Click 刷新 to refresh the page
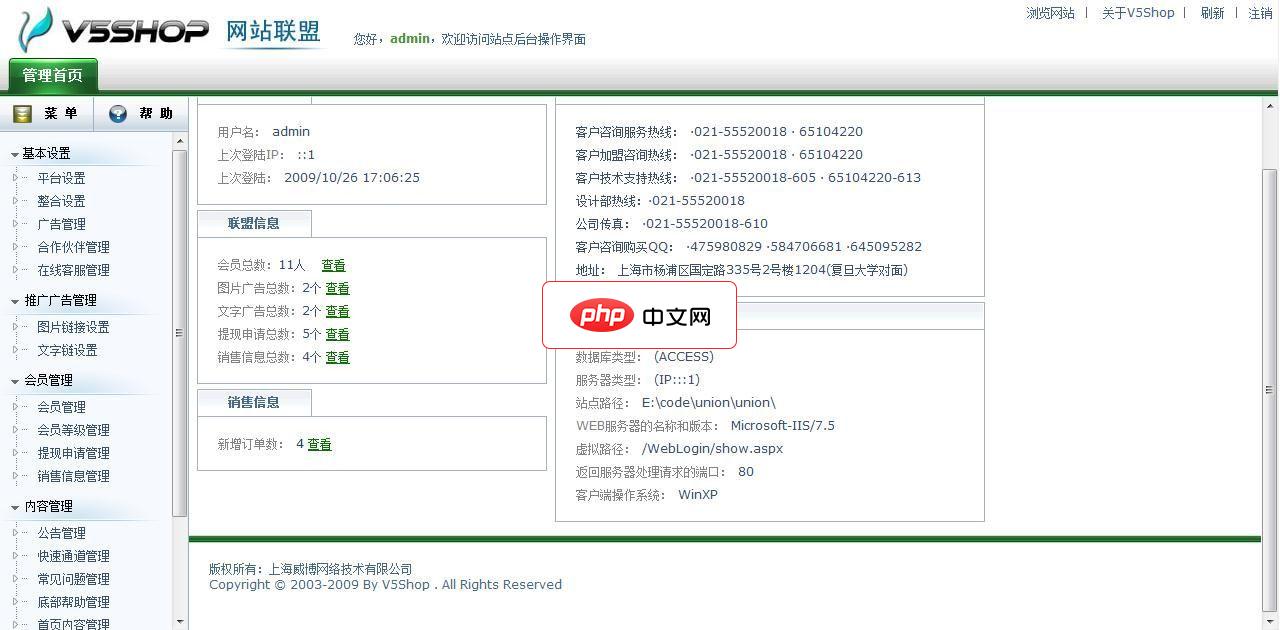The width and height of the screenshot is (1280, 630). tap(1211, 13)
